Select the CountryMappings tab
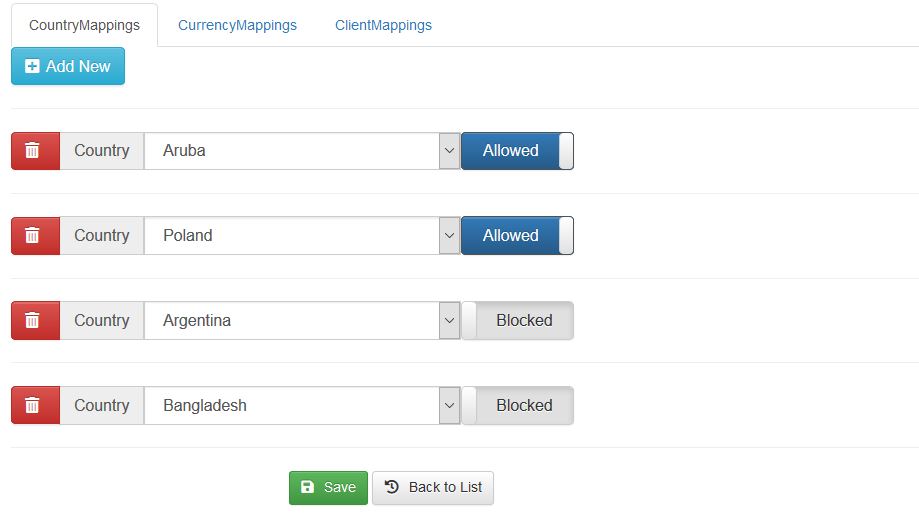 [x=84, y=26]
